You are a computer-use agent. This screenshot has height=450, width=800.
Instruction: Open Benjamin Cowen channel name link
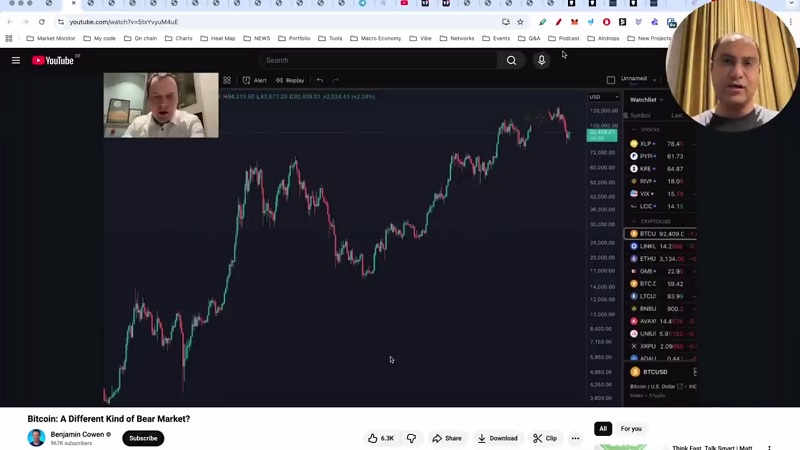click(77, 434)
